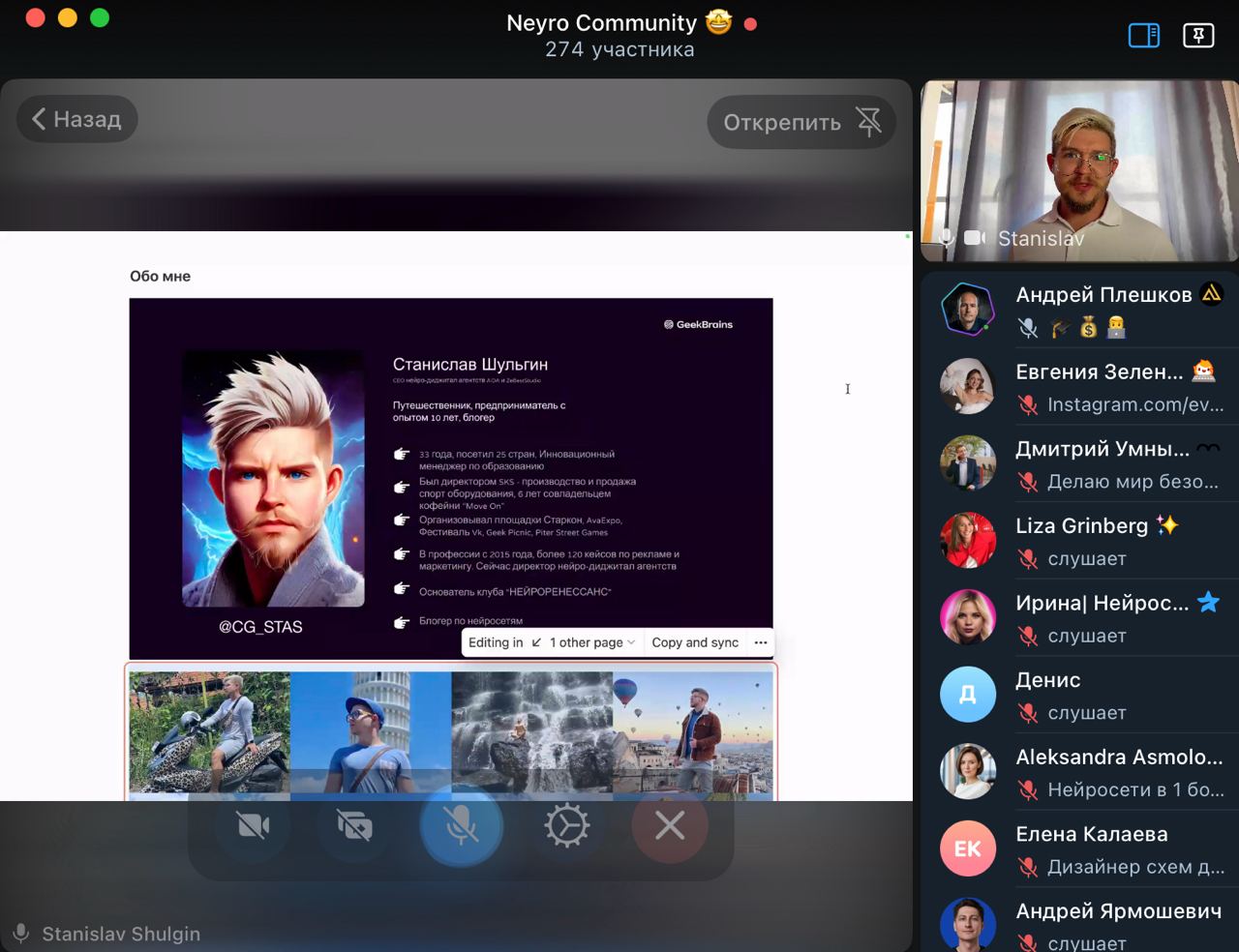Image resolution: width=1239 pixels, height=952 pixels.
Task: Leave the call with red X button
Action: tap(670, 826)
